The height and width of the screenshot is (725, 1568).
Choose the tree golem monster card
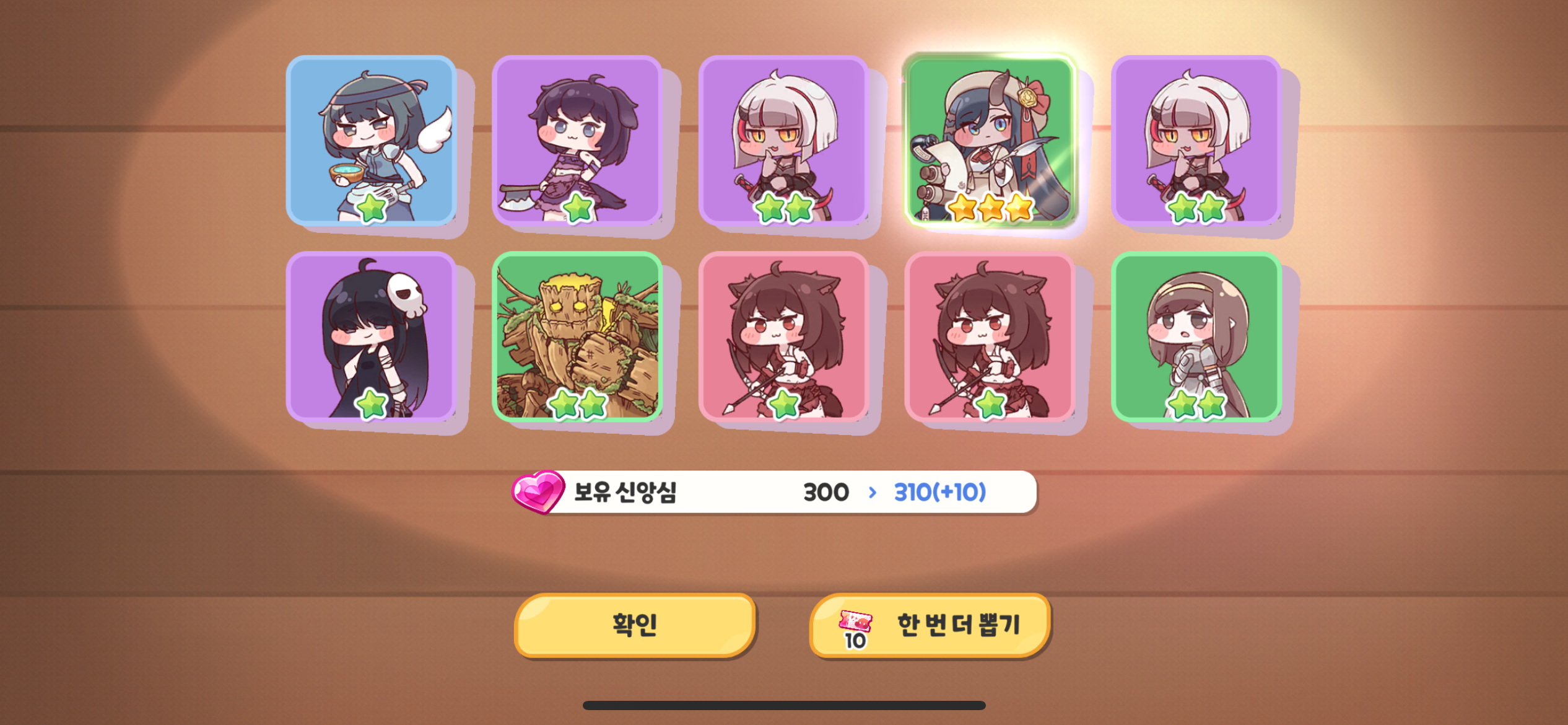[x=577, y=336]
